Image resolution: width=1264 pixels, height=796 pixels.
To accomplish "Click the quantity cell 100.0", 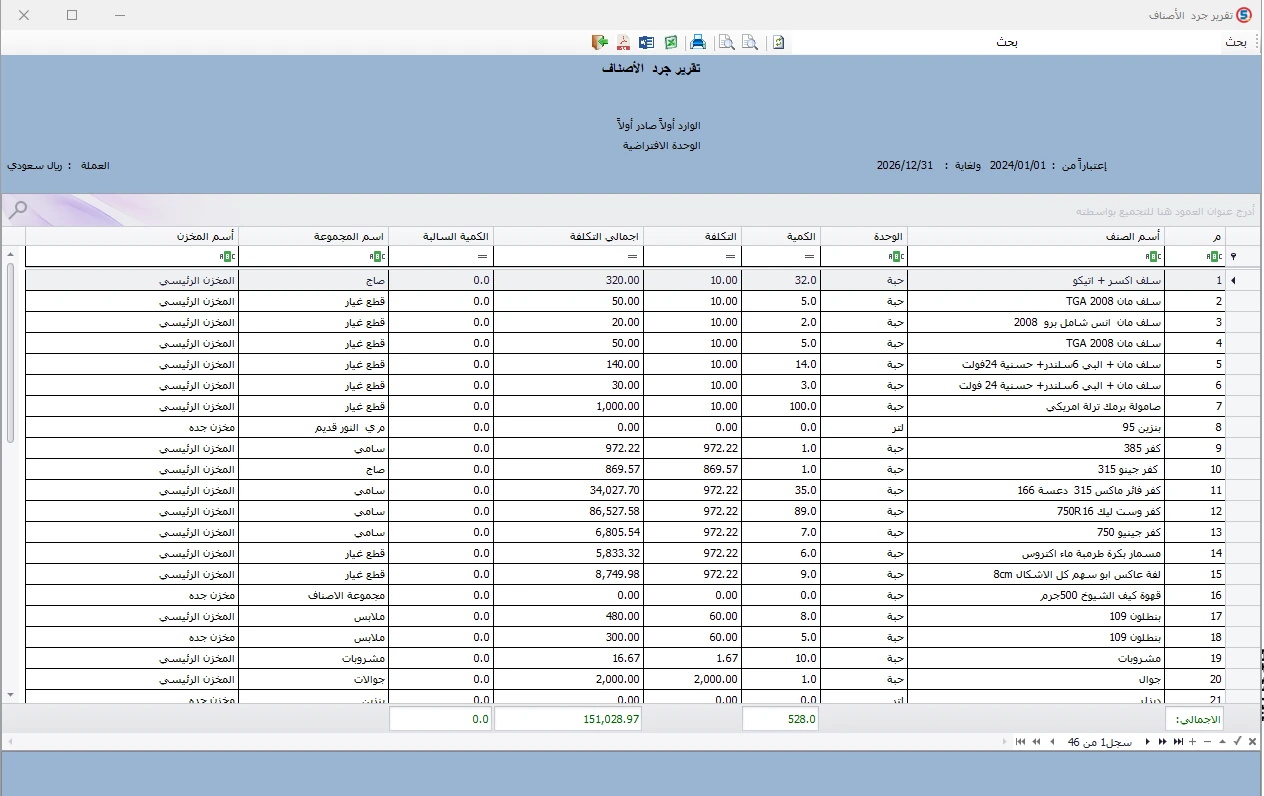I will click(782, 406).
